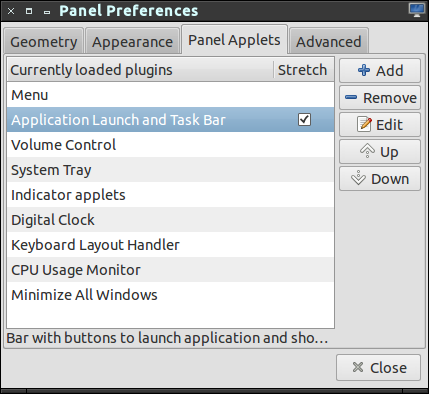Uncheck Stretch for Application Launch and Task Bar

pyautogui.click(x=304, y=119)
